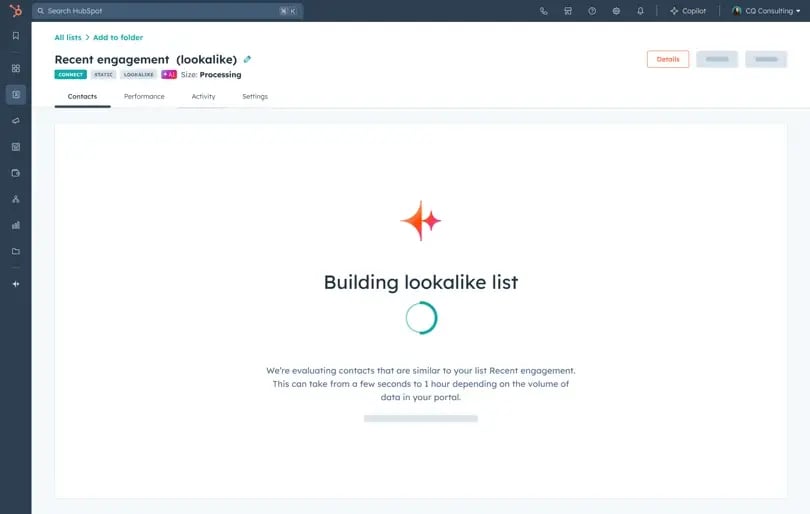Open the calling phone icon
The width and height of the screenshot is (810, 514).
click(x=544, y=11)
